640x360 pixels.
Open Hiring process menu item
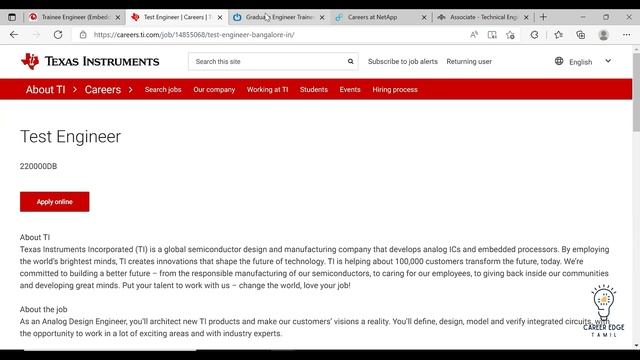(395, 89)
